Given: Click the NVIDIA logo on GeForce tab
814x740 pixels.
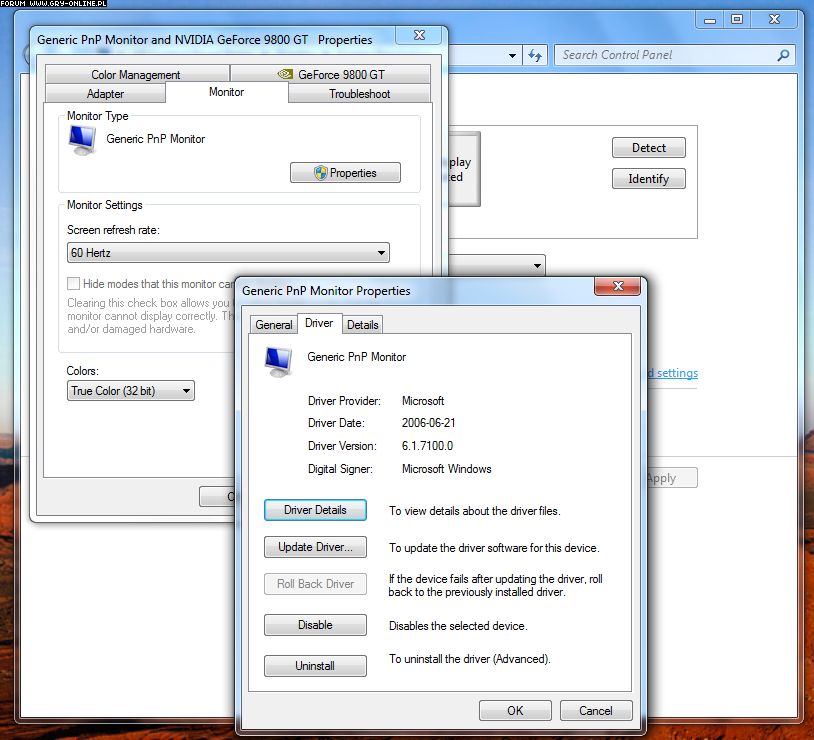Looking at the screenshot, I should tap(285, 74).
